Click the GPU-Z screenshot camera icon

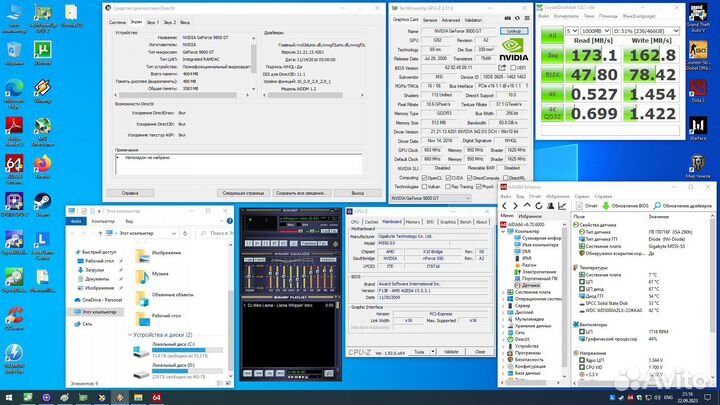[x=507, y=18]
